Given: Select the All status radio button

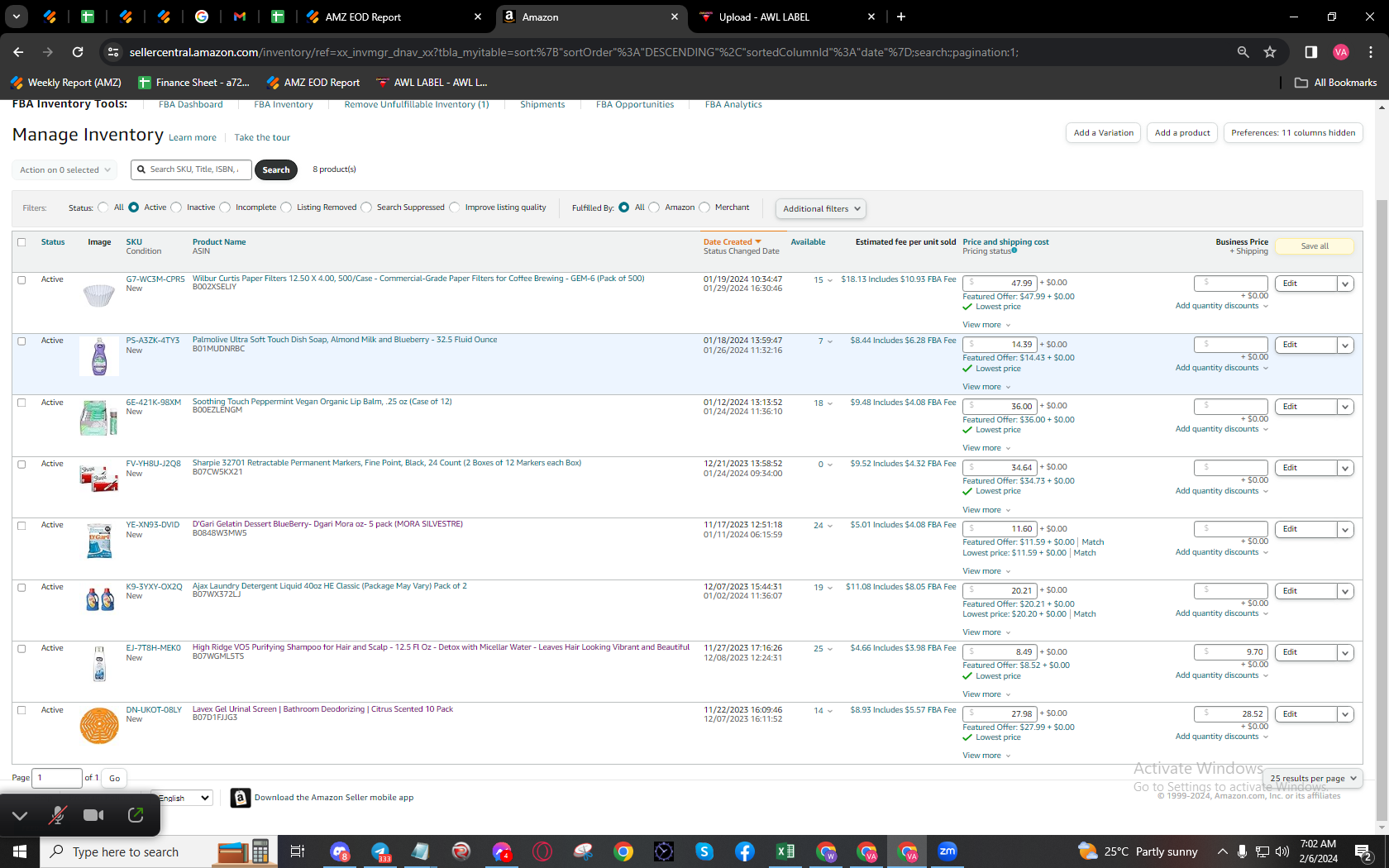Looking at the screenshot, I should [x=103, y=207].
